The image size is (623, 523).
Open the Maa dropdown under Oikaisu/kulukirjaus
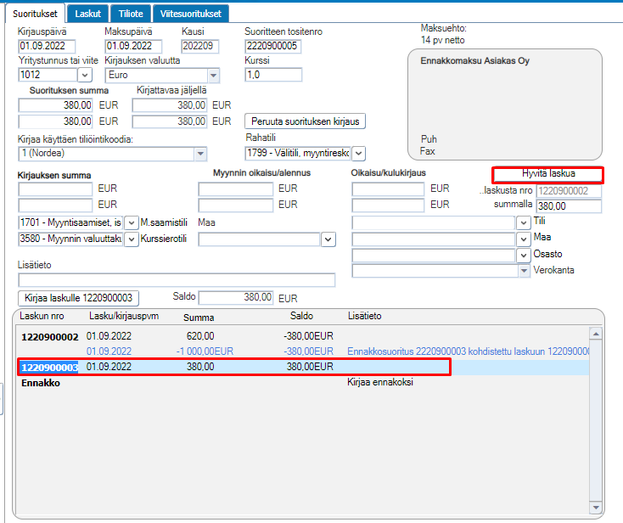523,239
